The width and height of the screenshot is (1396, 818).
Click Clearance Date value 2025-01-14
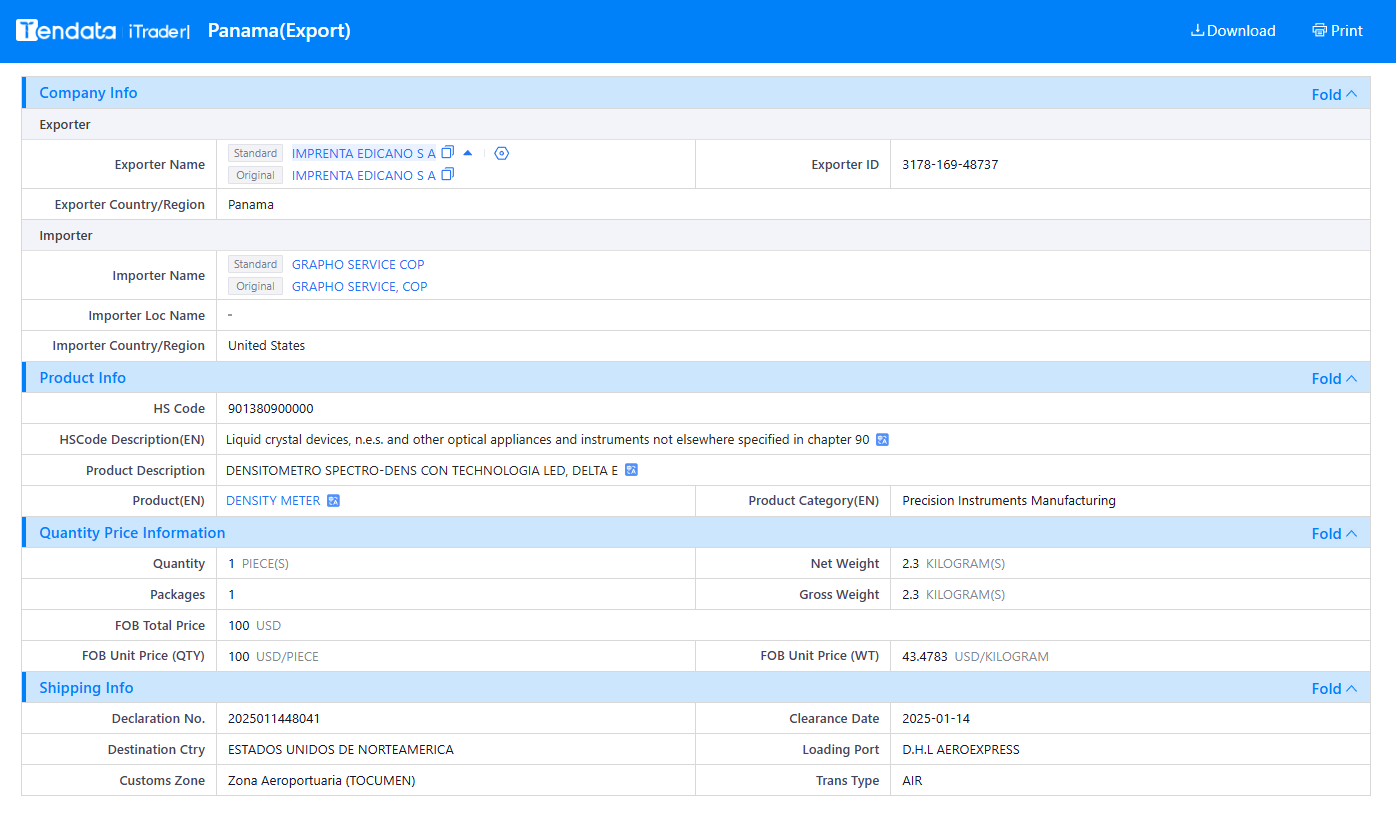936,718
